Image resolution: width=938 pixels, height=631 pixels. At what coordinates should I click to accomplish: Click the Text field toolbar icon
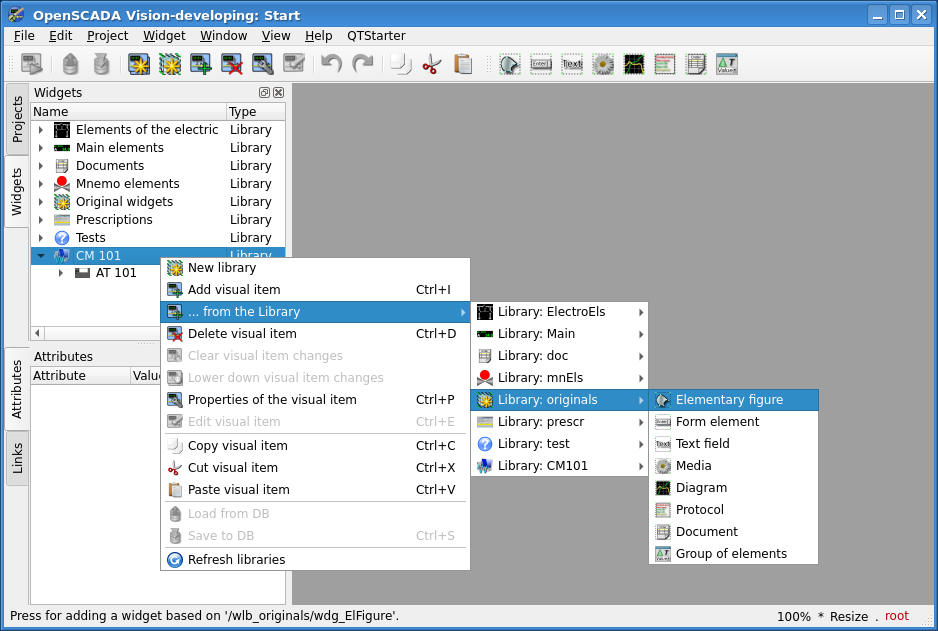click(572, 65)
